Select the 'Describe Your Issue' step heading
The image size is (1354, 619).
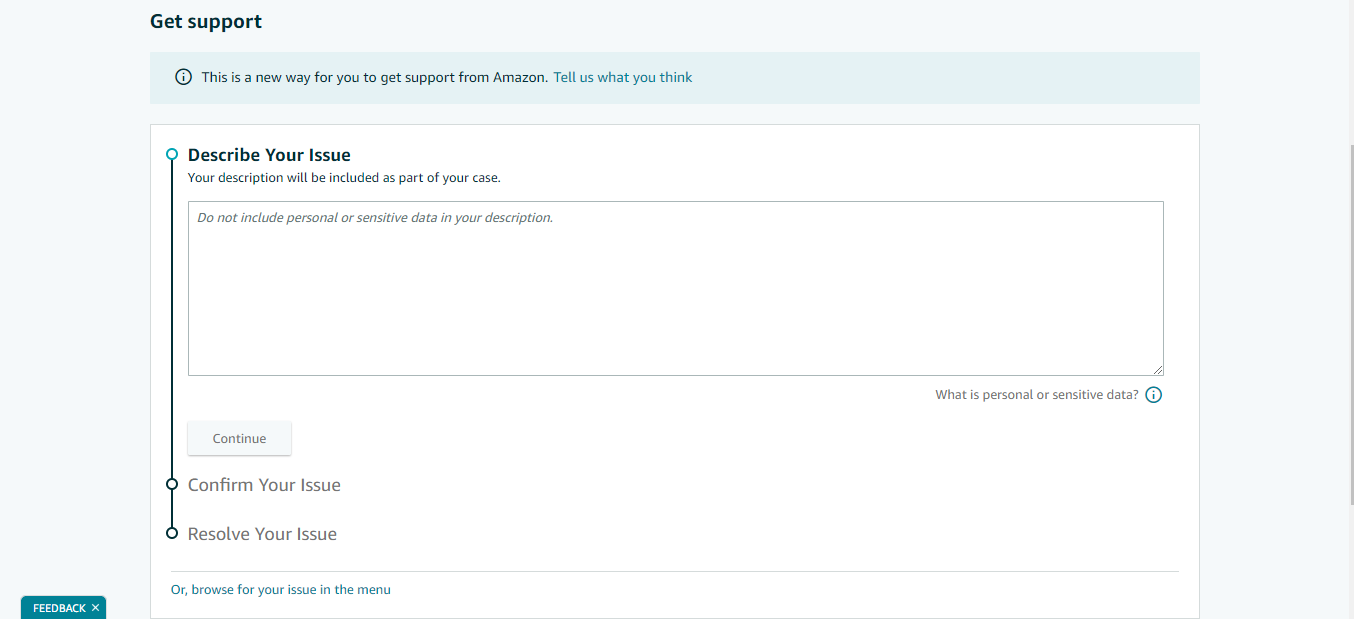point(269,155)
